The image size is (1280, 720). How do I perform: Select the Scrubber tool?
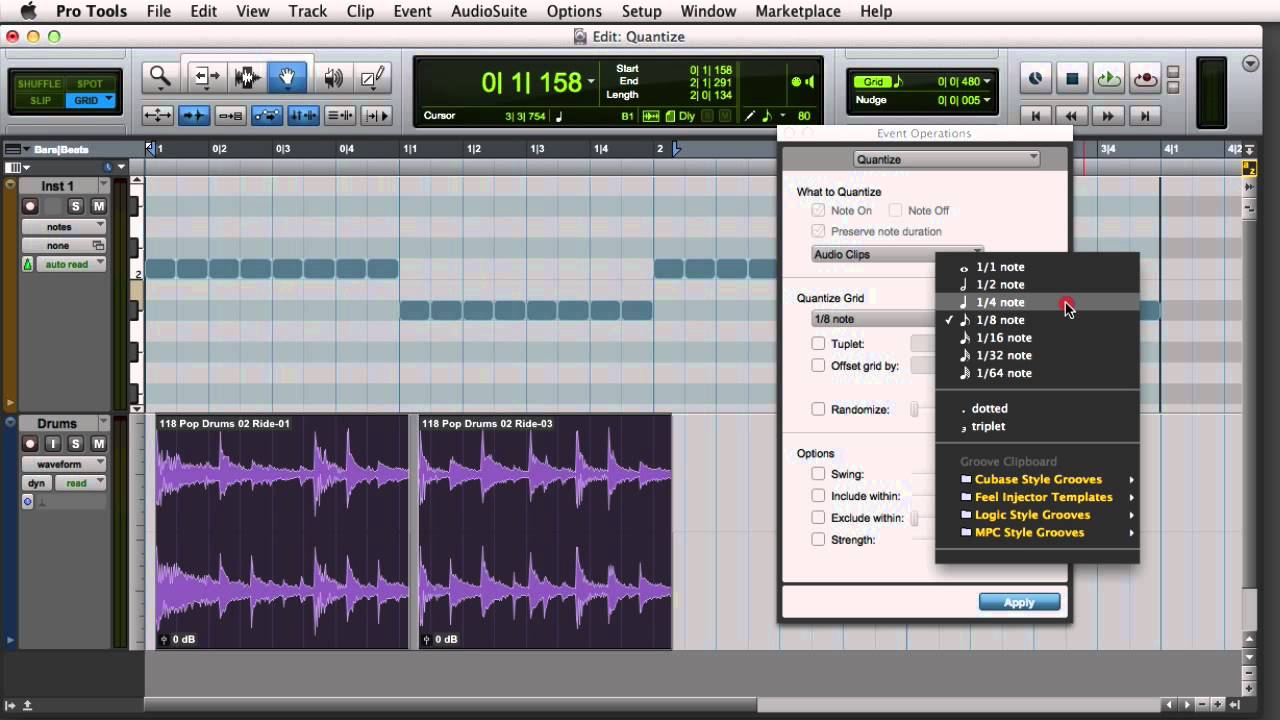tap(333, 77)
